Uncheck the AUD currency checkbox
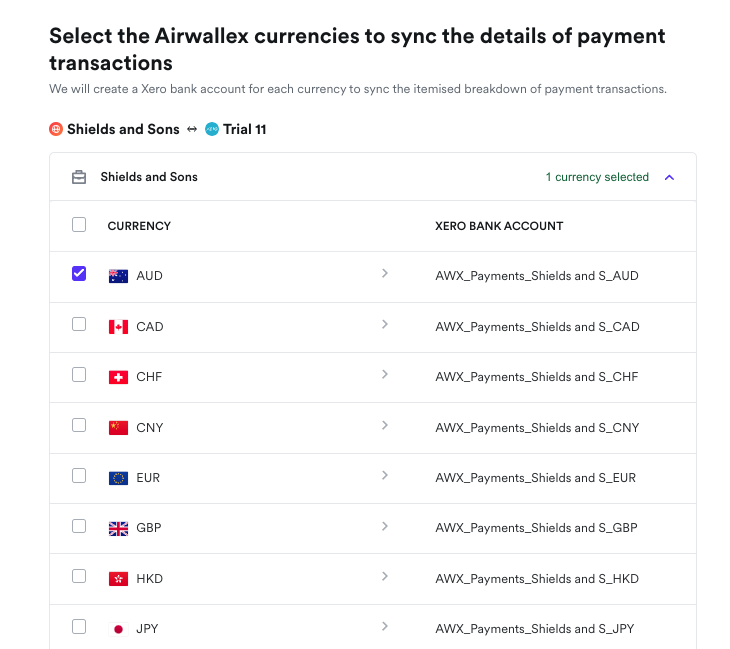The width and height of the screenshot is (730, 649). point(79,274)
